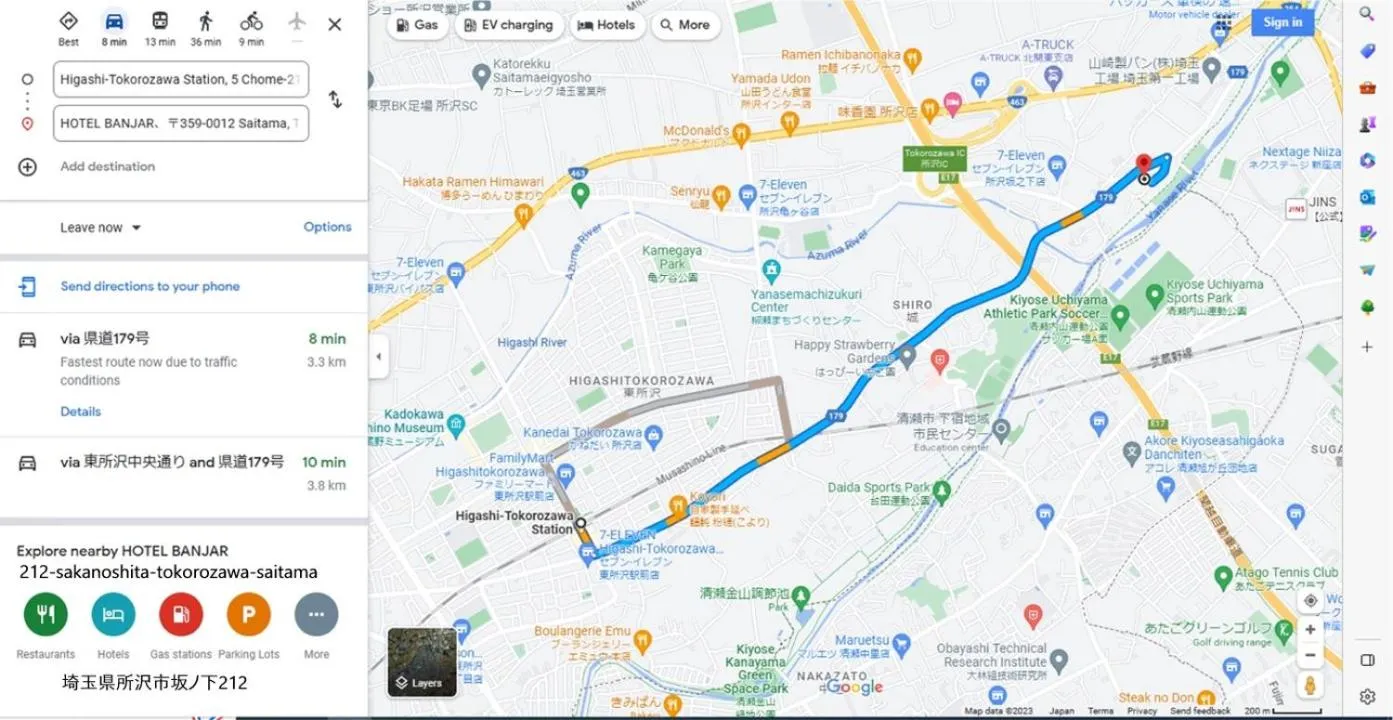
Task: Zoom in the map with plus
Action: [1310, 630]
